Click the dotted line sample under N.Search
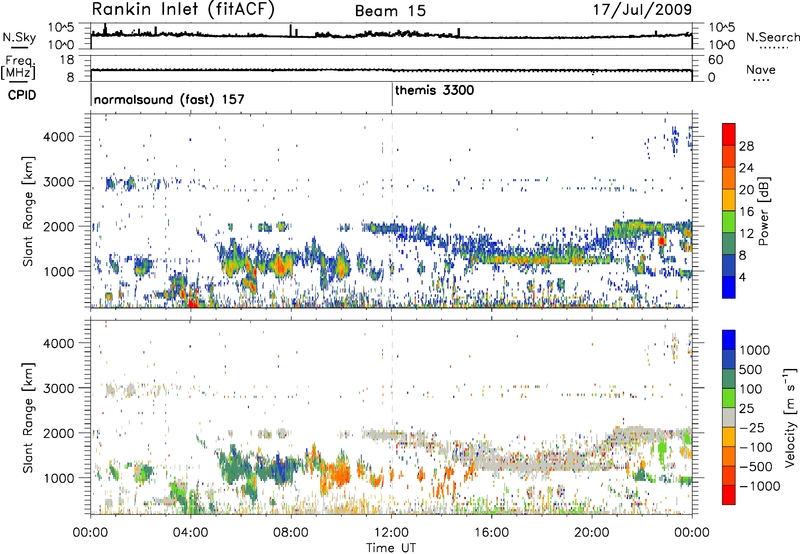Screen dimensions: 800x554 pyautogui.click(x=773, y=48)
